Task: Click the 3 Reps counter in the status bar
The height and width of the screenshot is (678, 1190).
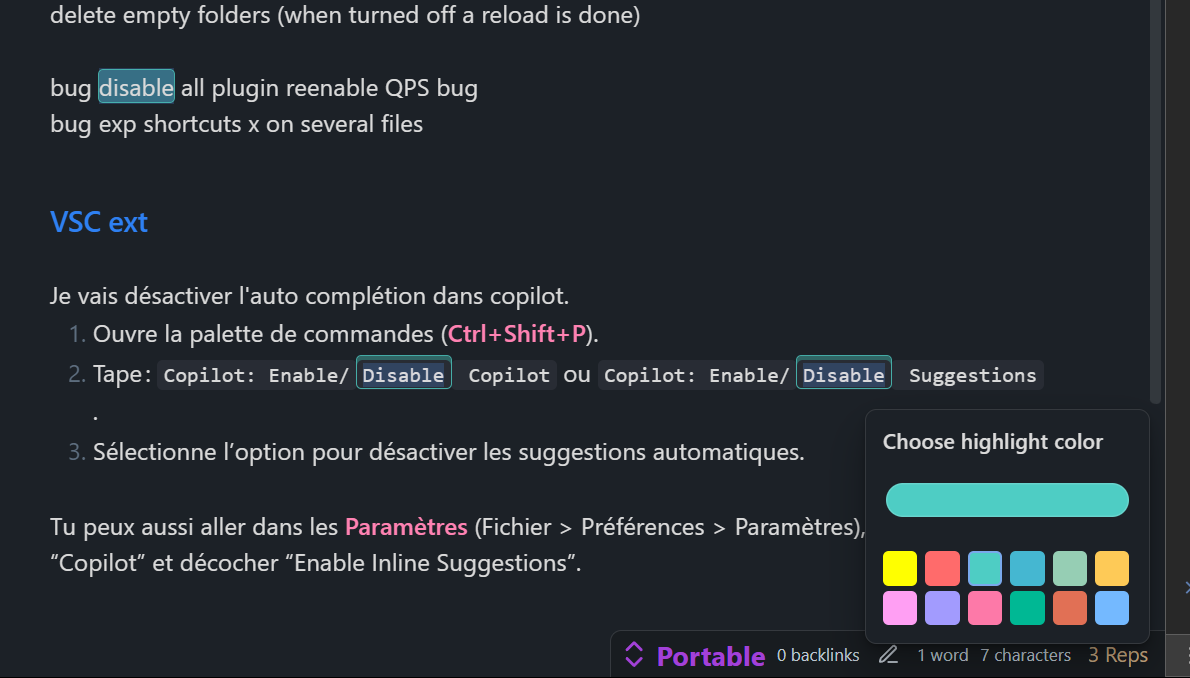Action: [x=1117, y=655]
